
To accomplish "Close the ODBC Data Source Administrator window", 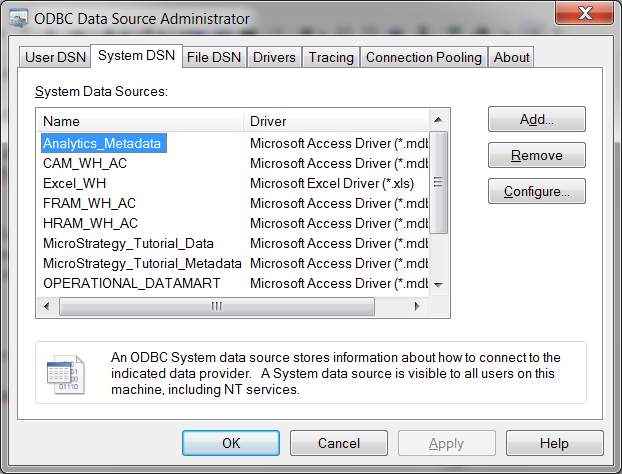I will point(584,13).
